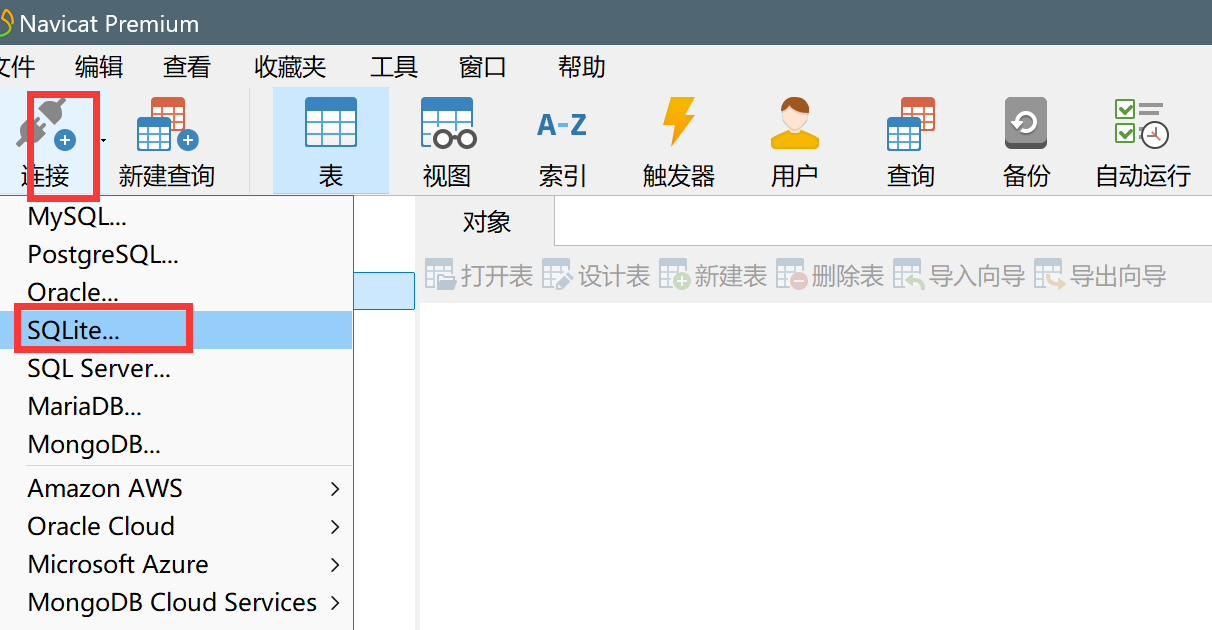The width and height of the screenshot is (1212, 630).
Task: Open the Automation toolbar icon
Action: pyautogui.click(x=1142, y=123)
